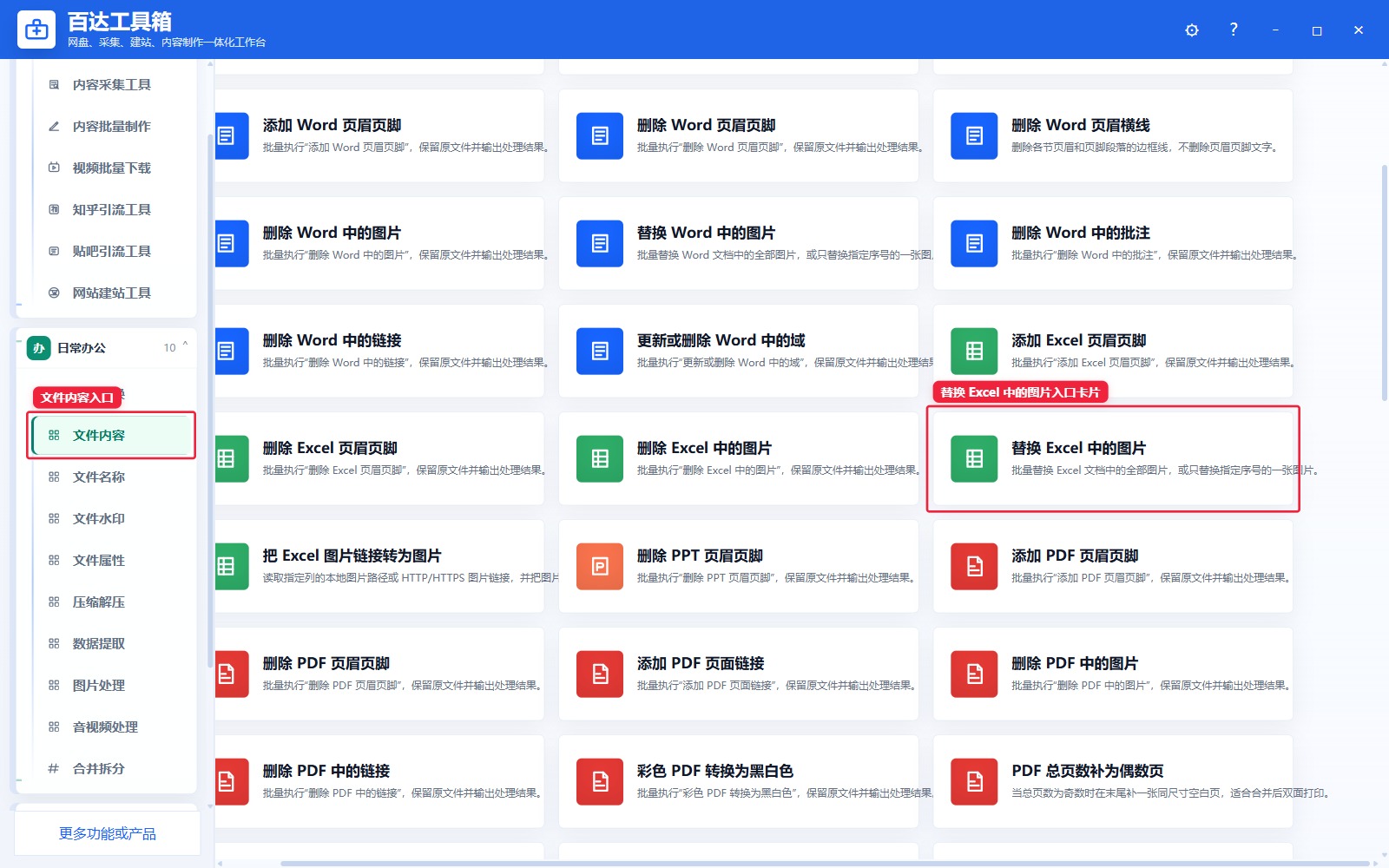Click red icon of 添加 PDF 页眉页脚
The height and width of the screenshot is (868, 1389).
coord(974,566)
